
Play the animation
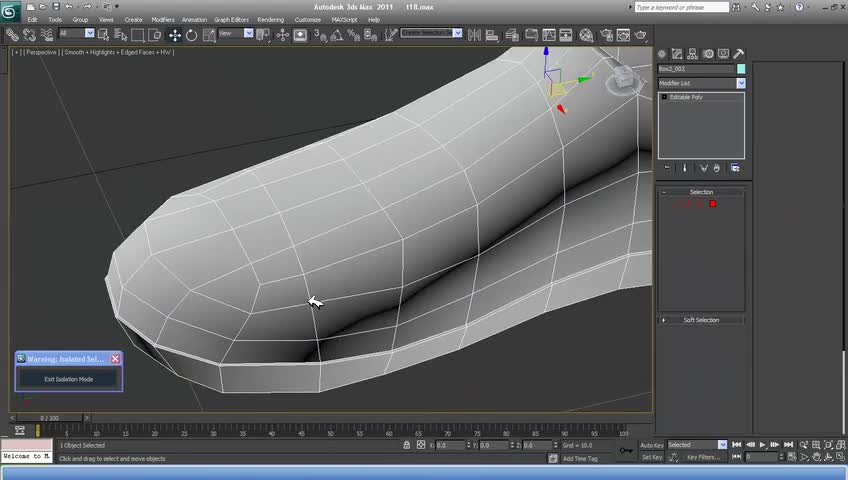pos(762,445)
